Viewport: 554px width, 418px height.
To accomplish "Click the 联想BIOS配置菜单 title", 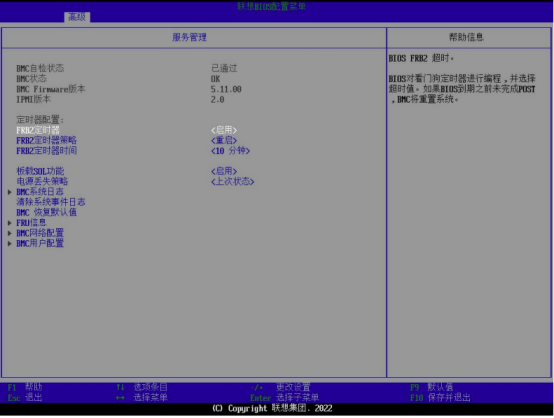I will 271,6.
